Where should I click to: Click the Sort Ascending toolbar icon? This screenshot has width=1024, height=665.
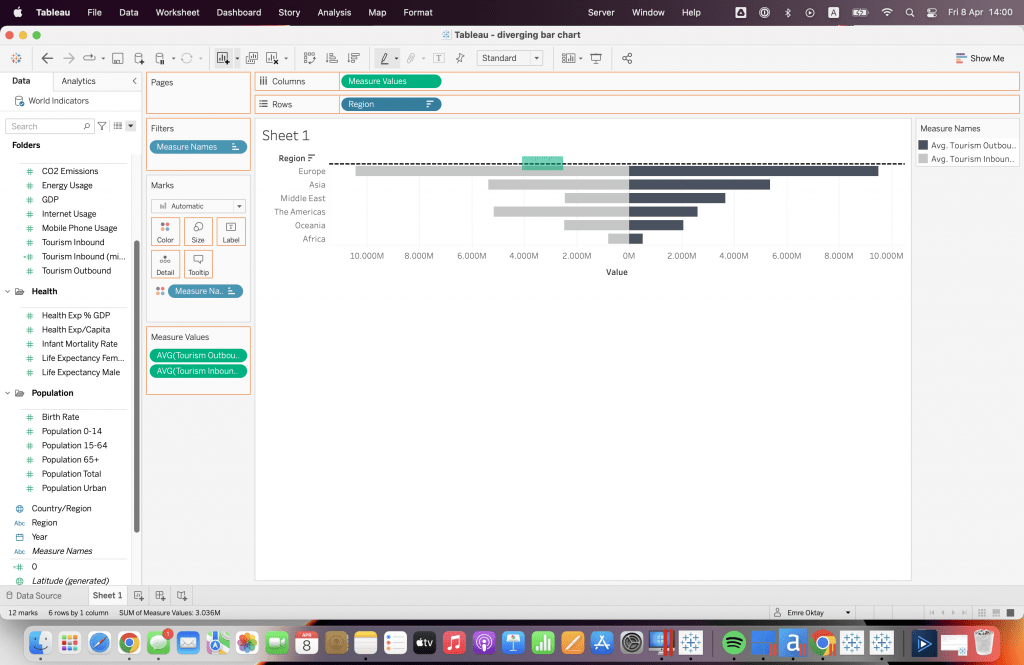click(331, 58)
